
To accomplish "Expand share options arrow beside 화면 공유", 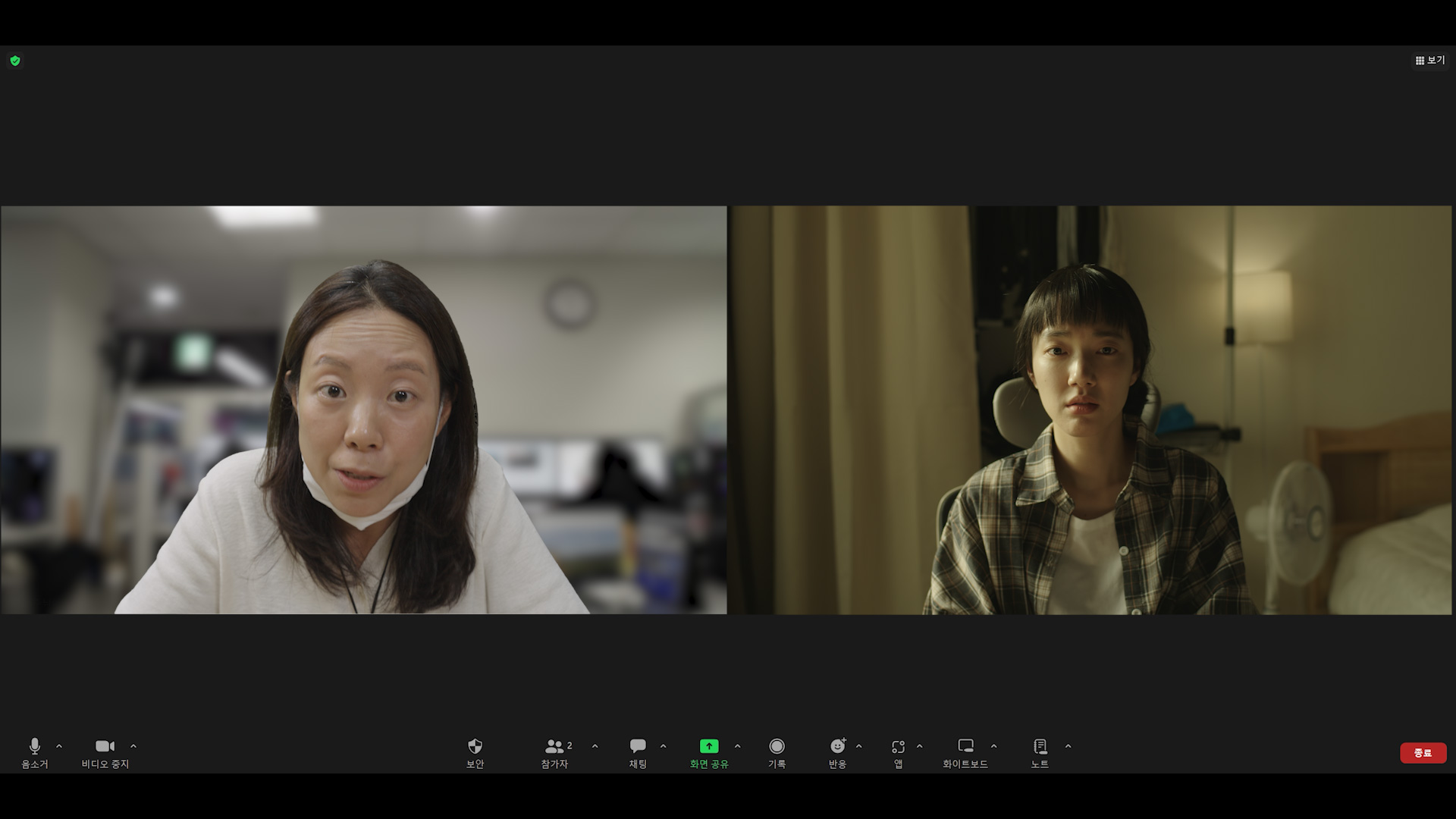I will (x=737, y=746).
